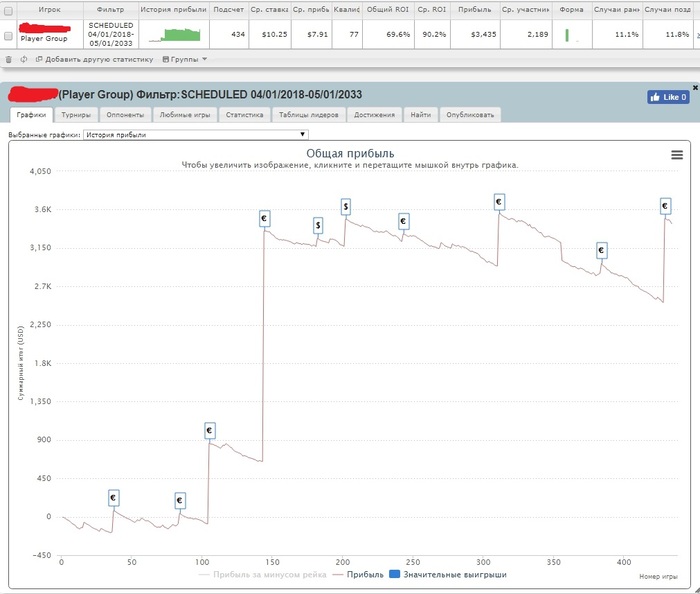This screenshot has height=594, width=700.
Task: Click the profit value $3,435
Action: point(483,34)
